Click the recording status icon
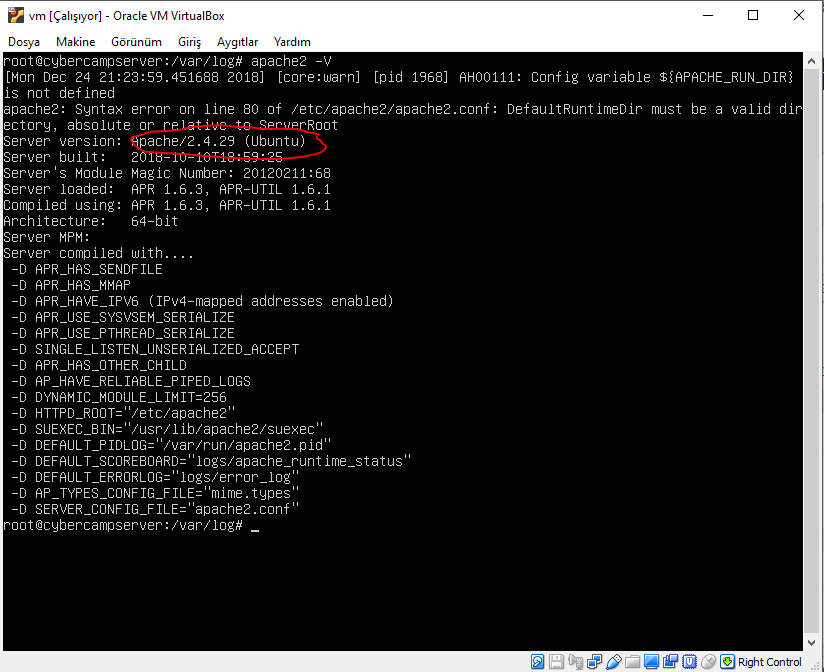Screen dimensions: 824x672 pyautogui.click(x=670, y=661)
